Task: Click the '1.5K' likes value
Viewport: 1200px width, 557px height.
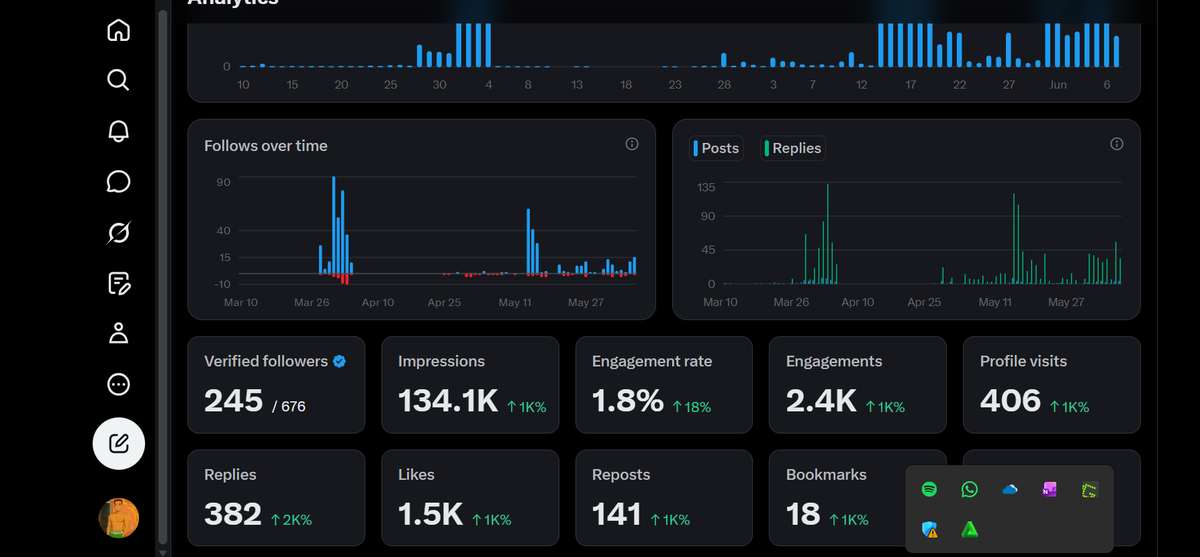Action: [431, 514]
